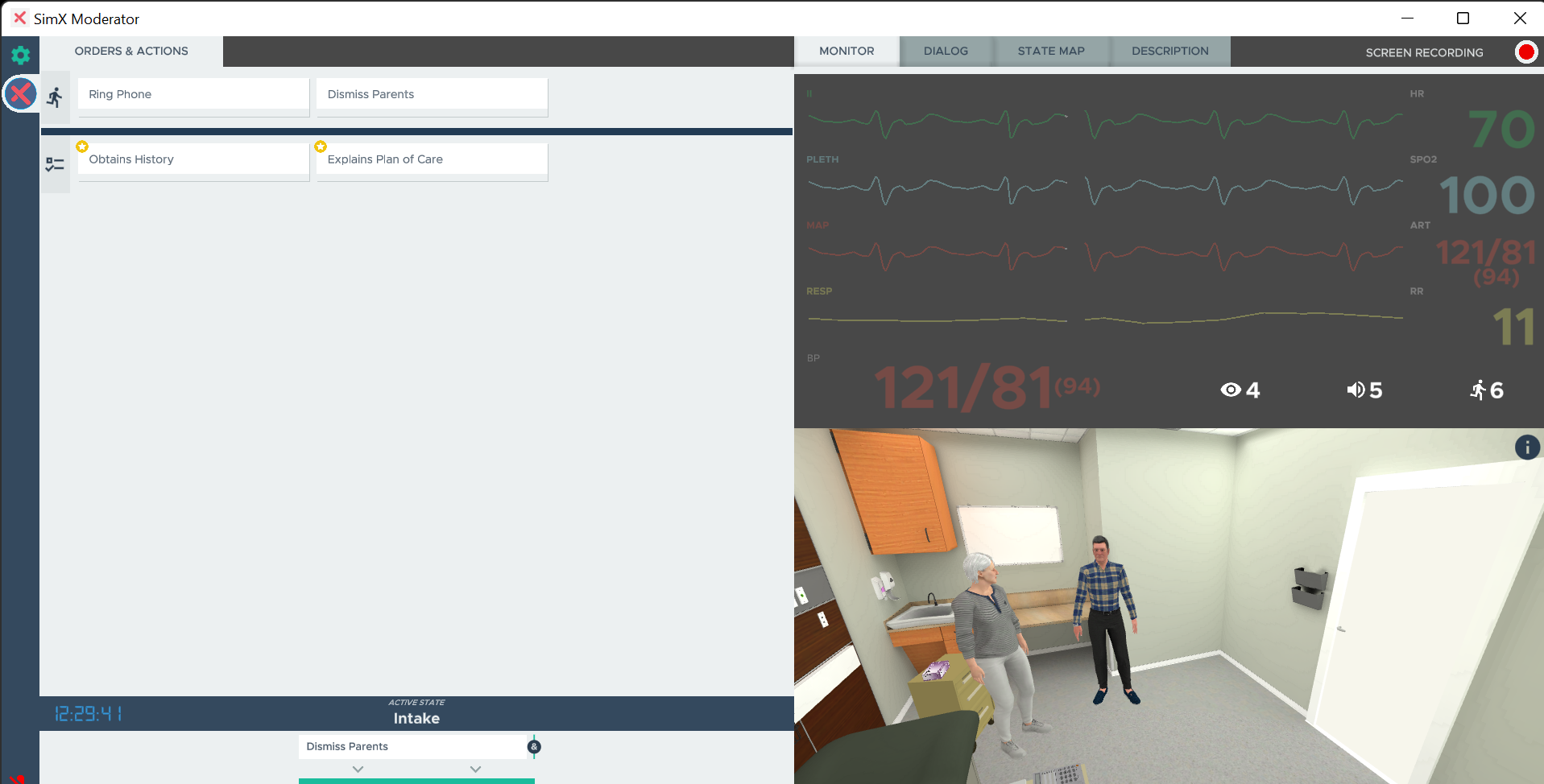The image size is (1544, 784).
Task: Toggle the eye visibility indicator showing 4
Action: [x=1240, y=390]
